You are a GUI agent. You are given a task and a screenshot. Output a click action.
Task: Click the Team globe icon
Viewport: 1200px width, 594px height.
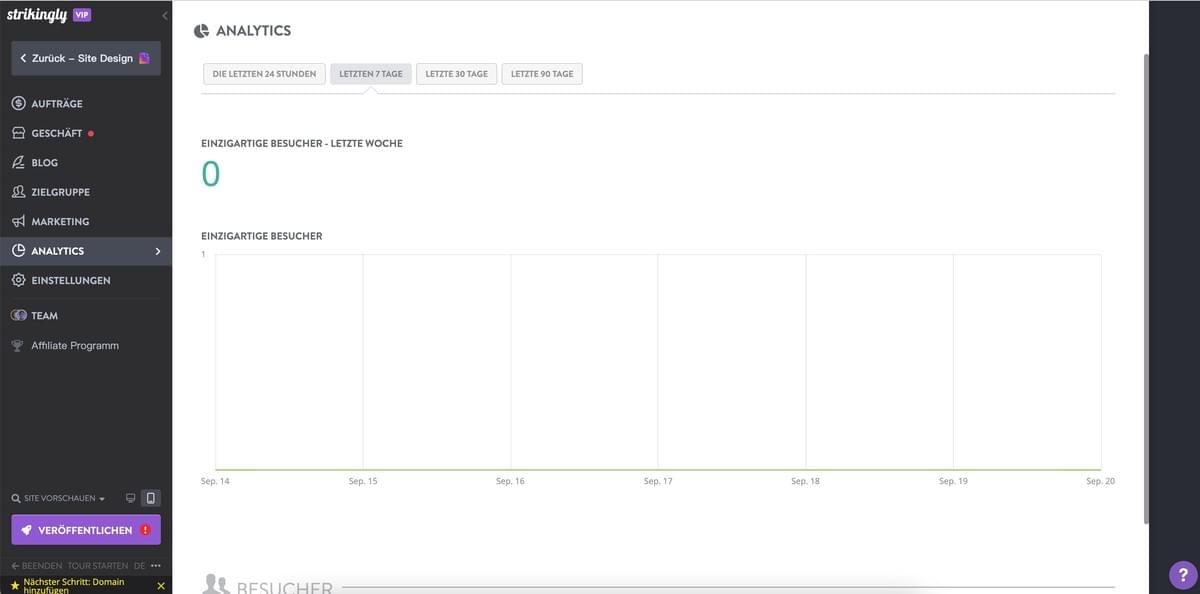click(17, 315)
